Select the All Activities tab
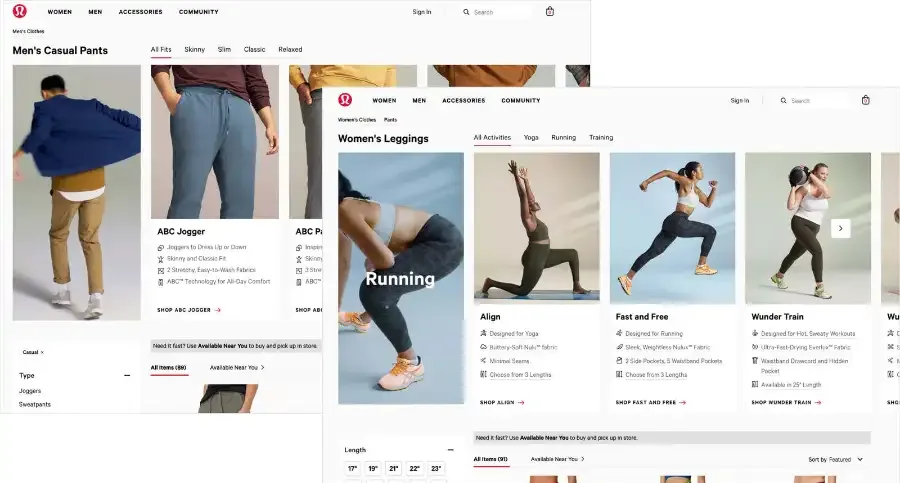900x483 pixels. pos(492,138)
